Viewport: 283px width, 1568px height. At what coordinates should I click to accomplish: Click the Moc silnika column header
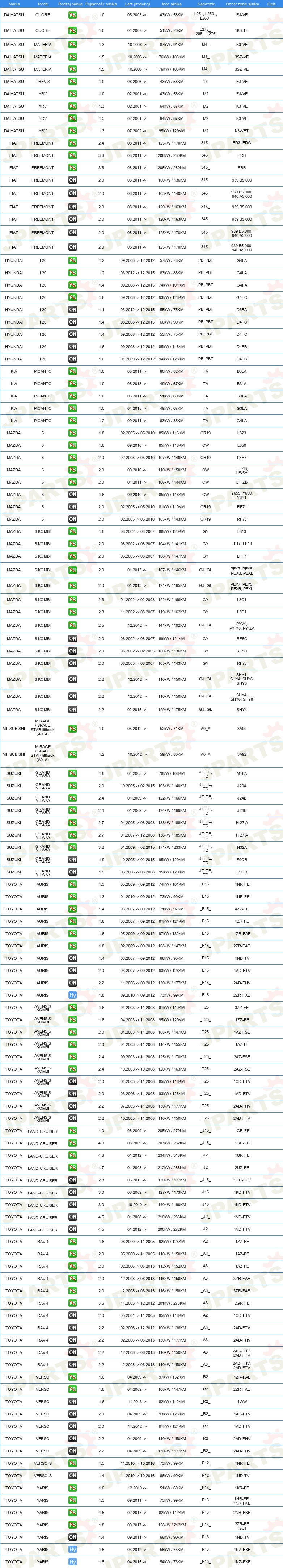click(x=172, y=4)
